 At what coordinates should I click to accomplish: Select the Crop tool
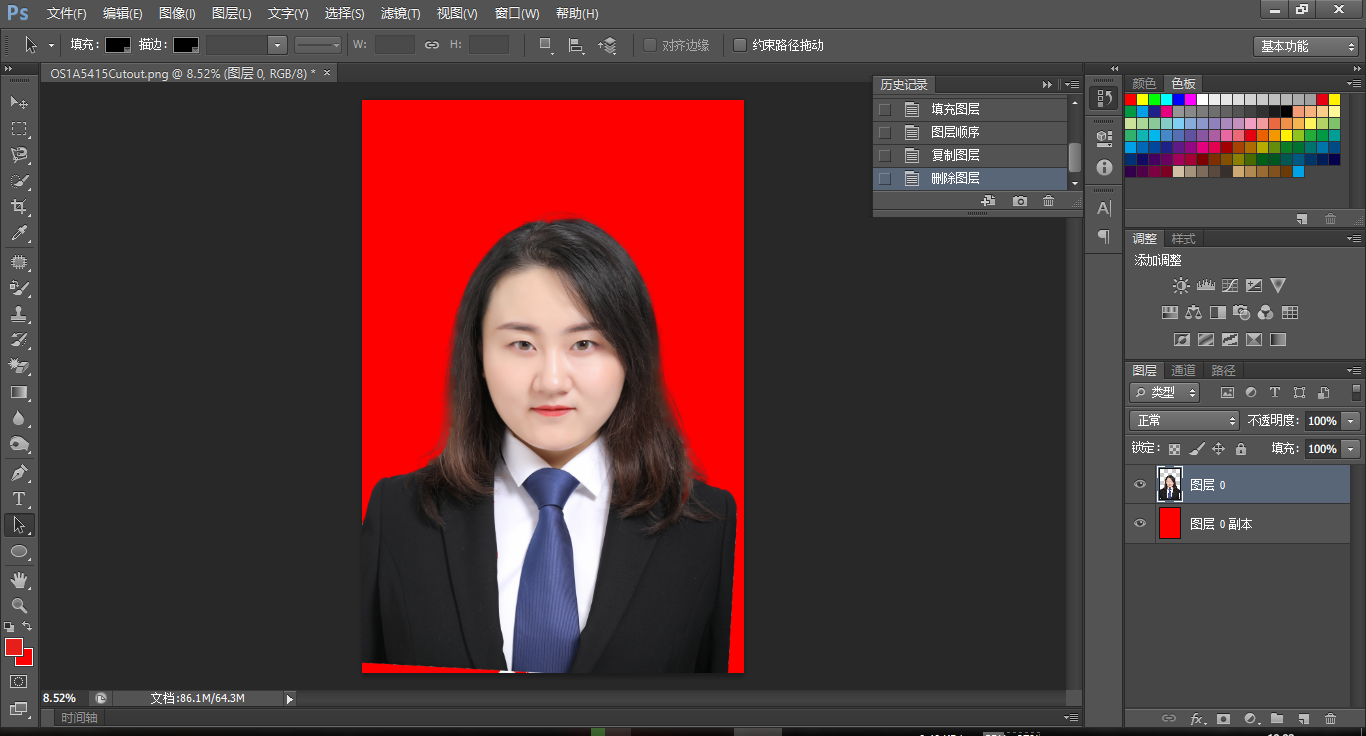pos(19,207)
